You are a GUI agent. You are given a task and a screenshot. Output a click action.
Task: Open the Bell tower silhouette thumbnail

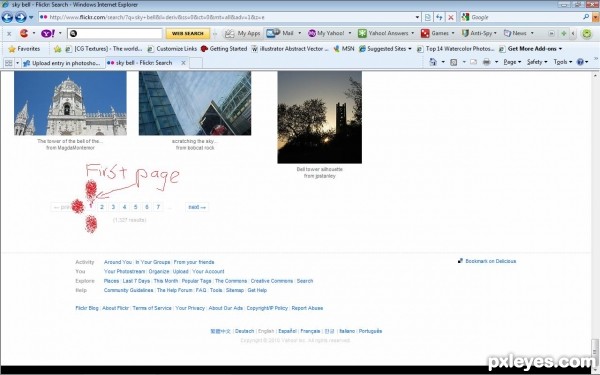[x=320, y=117]
